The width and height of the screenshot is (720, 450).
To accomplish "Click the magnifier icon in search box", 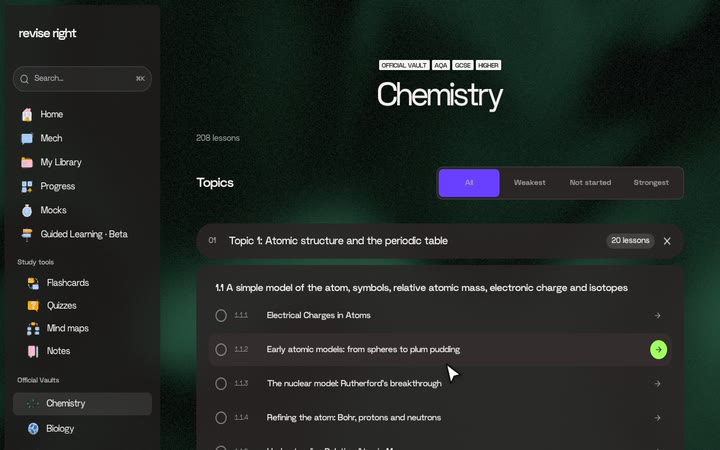I will [x=24, y=79].
